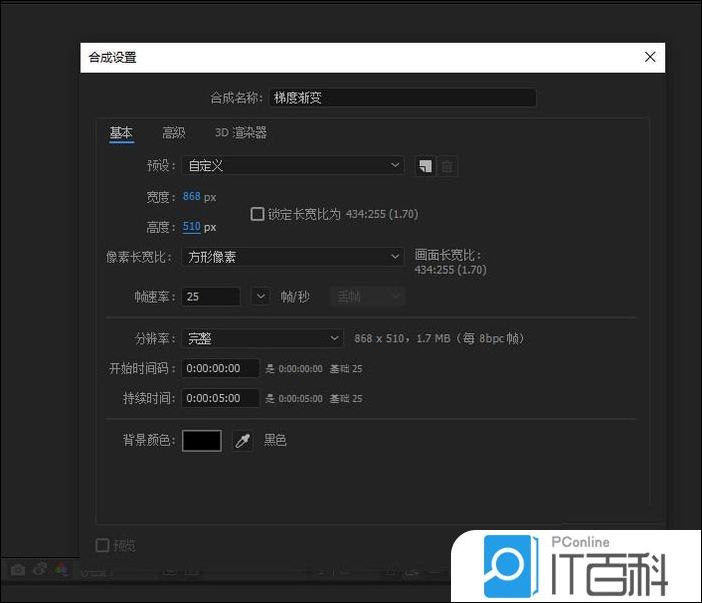Click the black 背景颜色 swatch
Image resolution: width=702 pixels, height=603 pixels.
coord(202,440)
